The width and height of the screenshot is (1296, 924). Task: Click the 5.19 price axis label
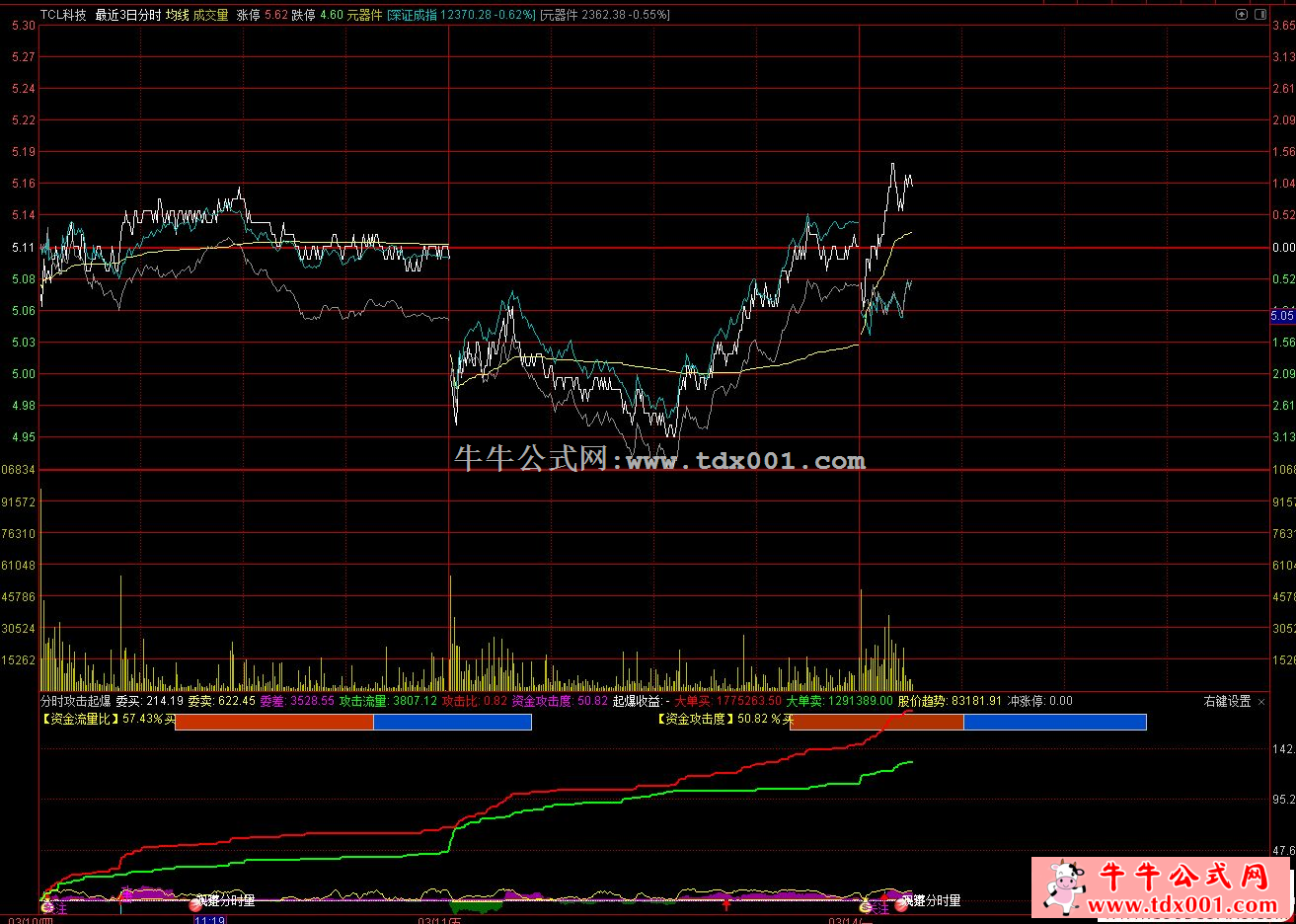click(23, 152)
